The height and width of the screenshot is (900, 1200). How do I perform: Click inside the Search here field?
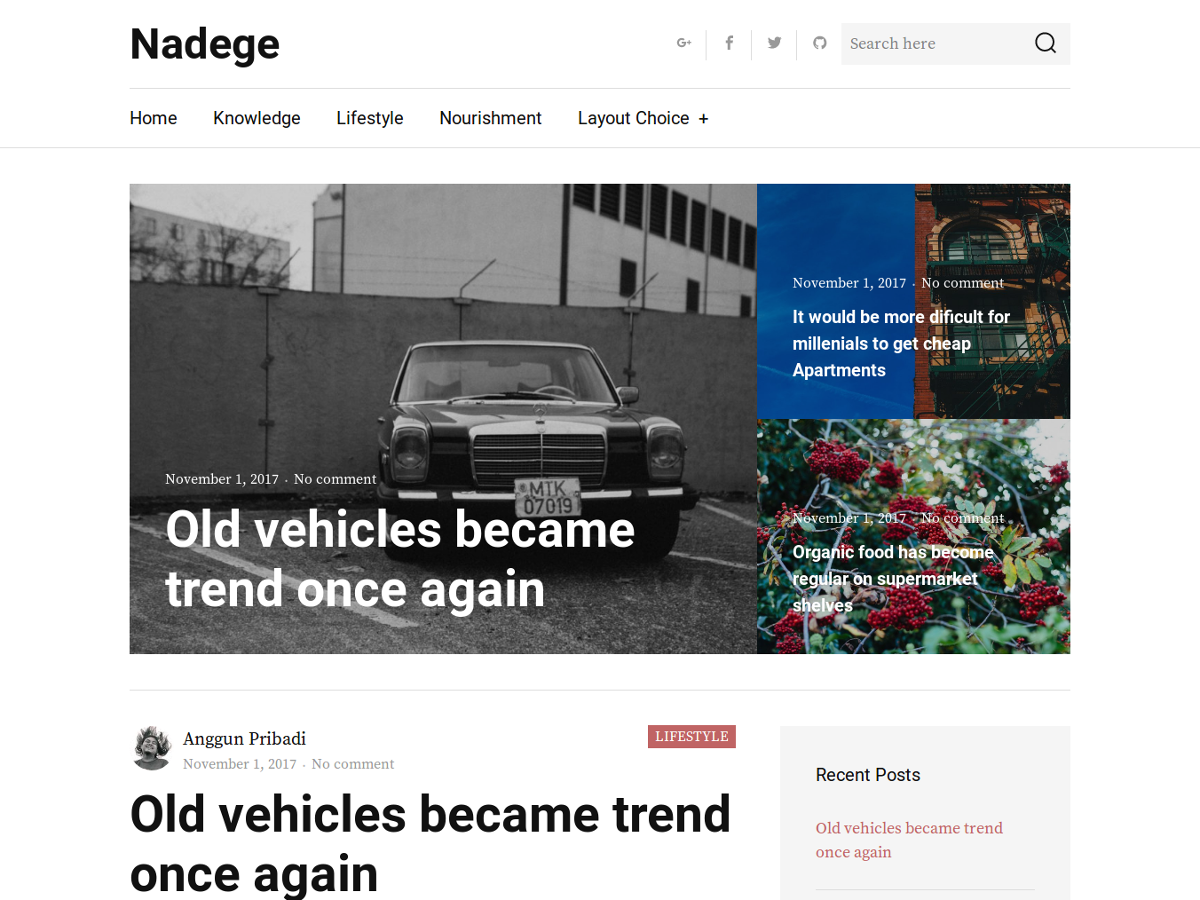coord(935,44)
